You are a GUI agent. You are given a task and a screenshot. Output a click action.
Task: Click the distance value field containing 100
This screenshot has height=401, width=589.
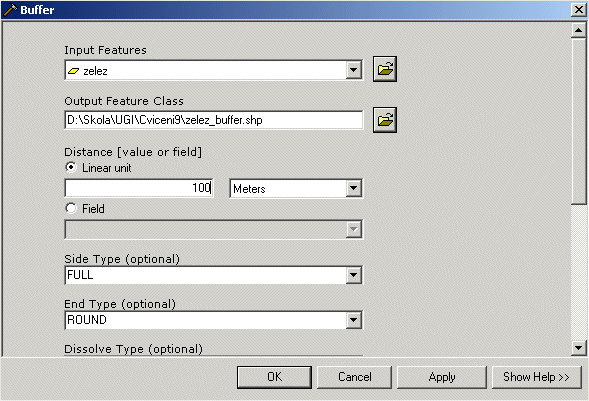139,188
